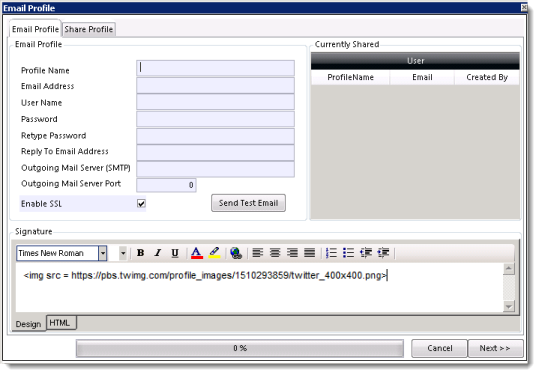The image size is (539, 375).
Task: Toggle Bold formatting in signature toolbar
Action: [x=141, y=253]
